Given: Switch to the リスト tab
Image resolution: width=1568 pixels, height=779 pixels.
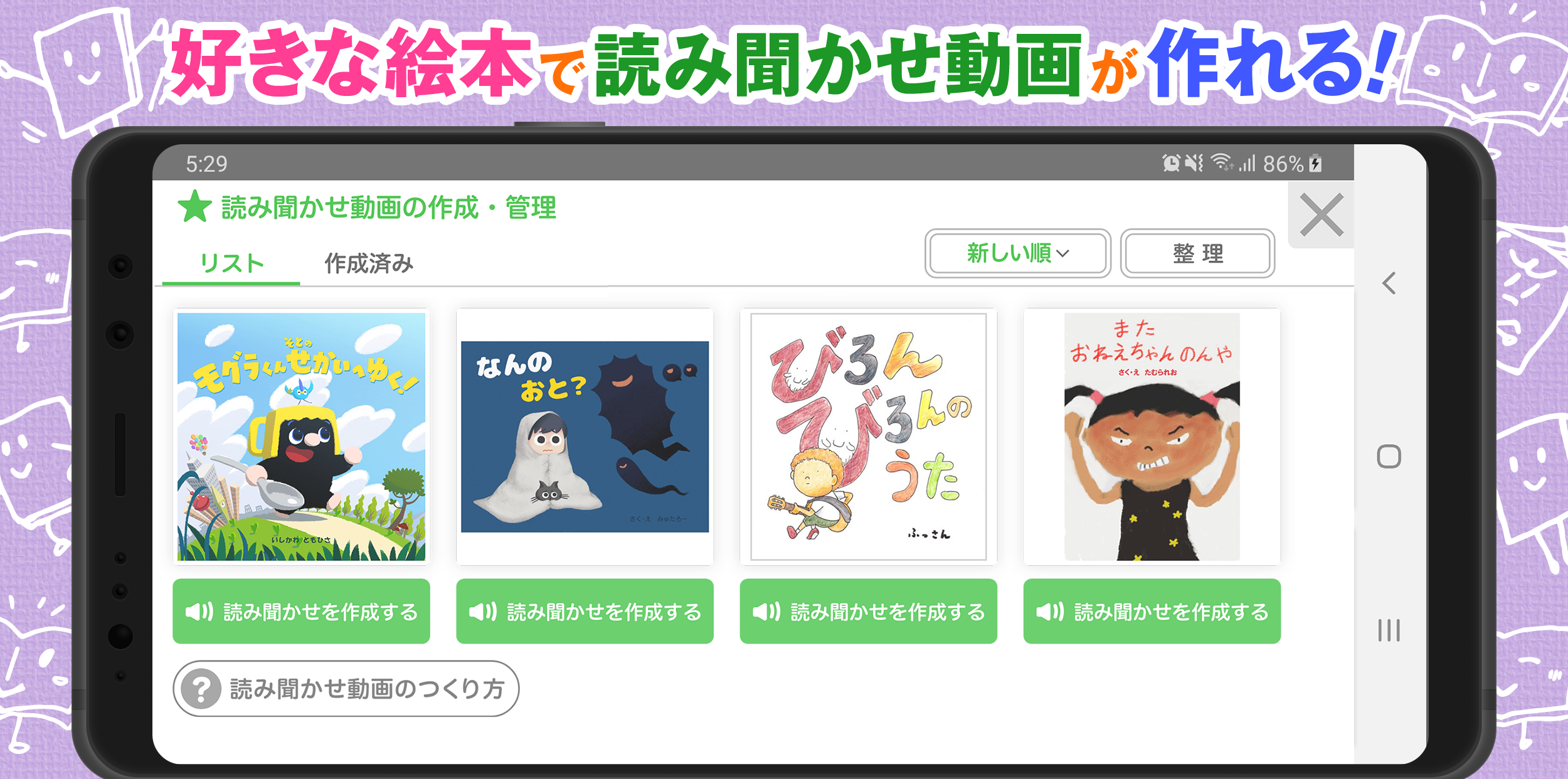Looking at the screenshot, I should pyautogui.click(x=231, y=264).
